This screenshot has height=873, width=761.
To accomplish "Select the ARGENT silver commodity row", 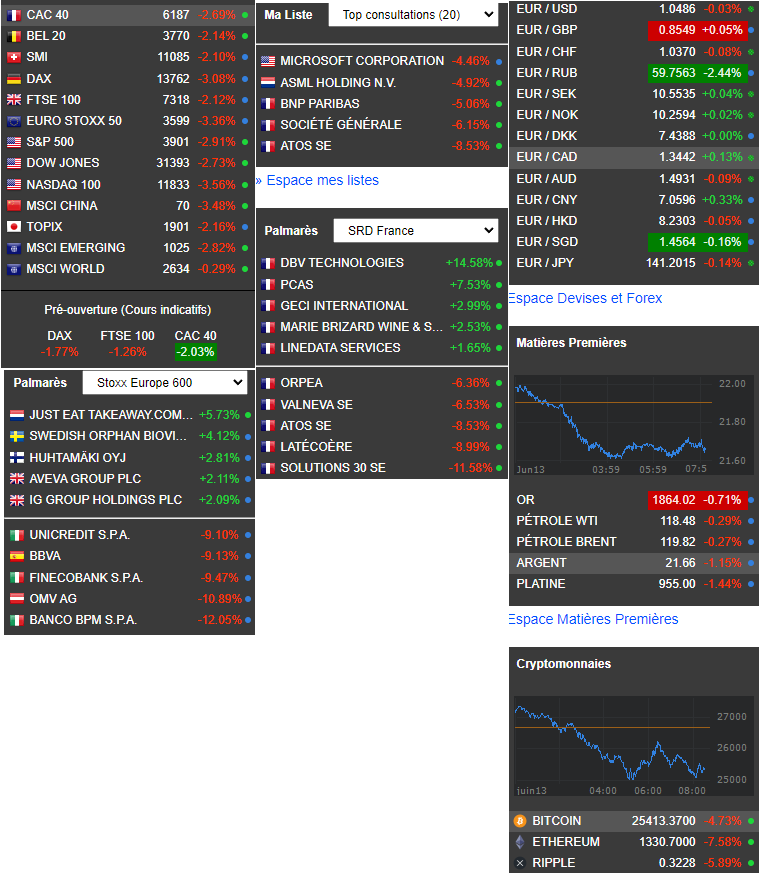I will click(634, 563).
